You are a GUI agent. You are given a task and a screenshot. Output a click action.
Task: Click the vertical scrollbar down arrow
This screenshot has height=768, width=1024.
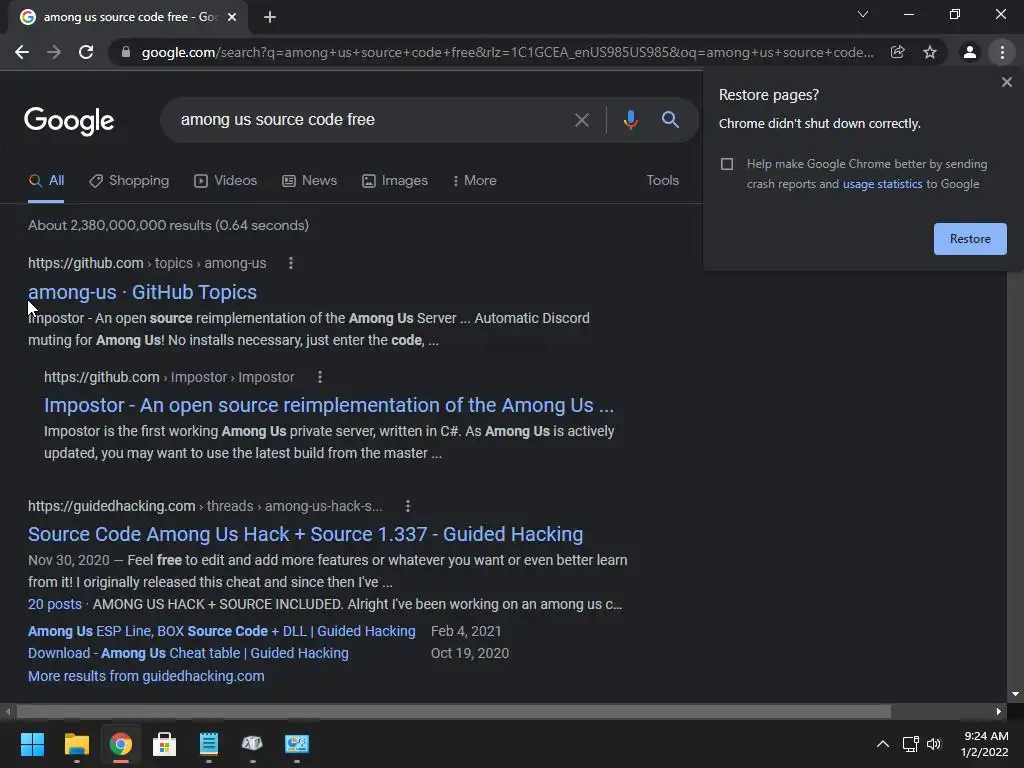(x=1015, y=694)
